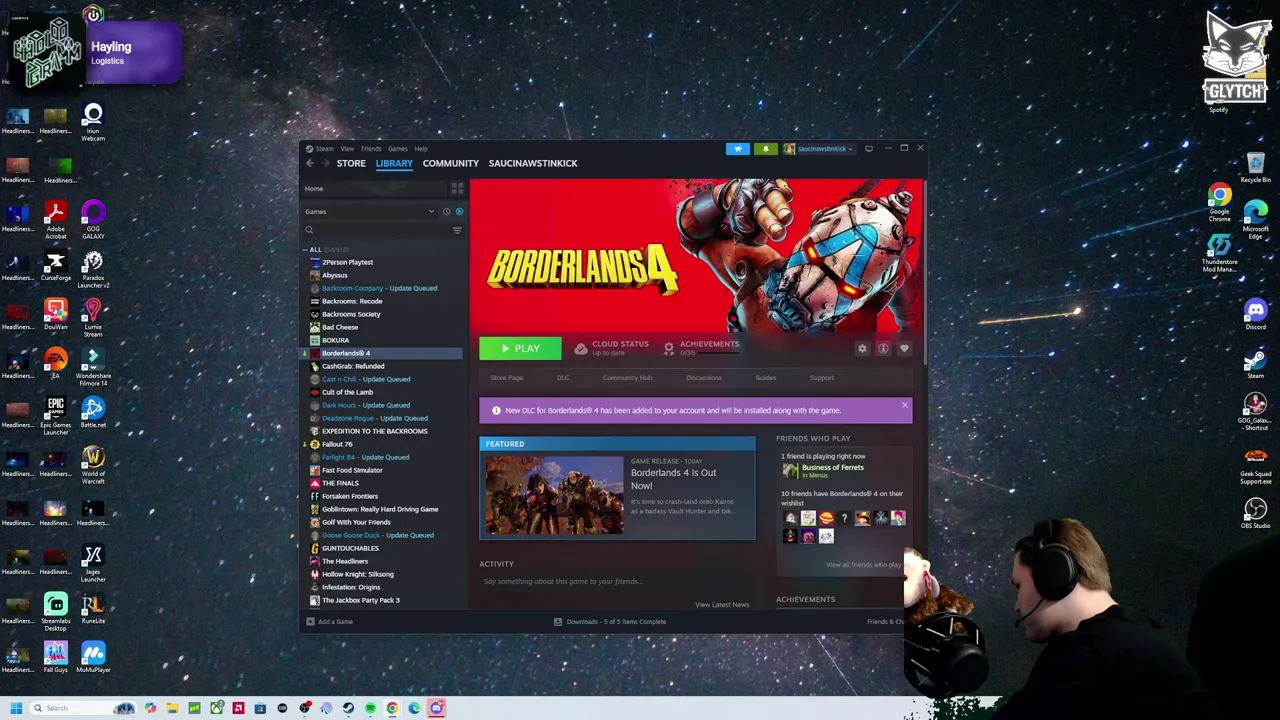The height and width of the screenshot is (720, 1280).
Task: Open the featured Borderlands 4 news thumbnail
Action: (554, 495)
